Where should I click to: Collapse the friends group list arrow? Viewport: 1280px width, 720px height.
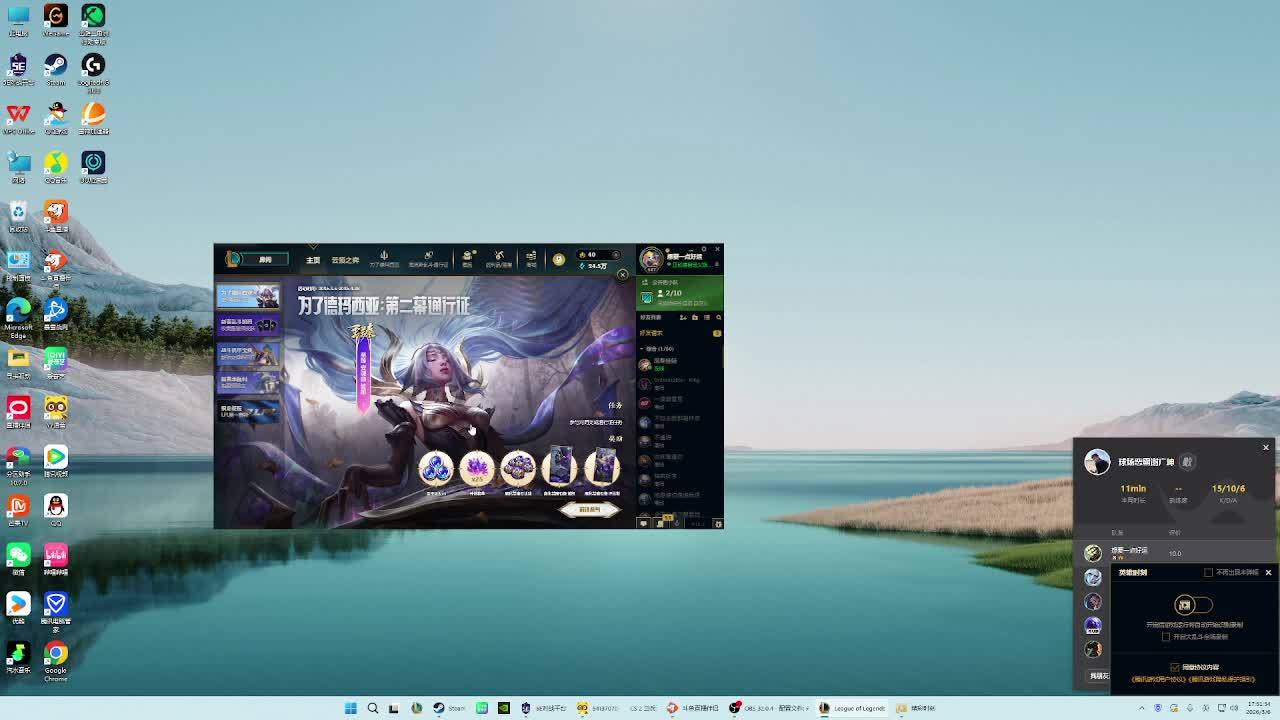tap(645, 349)
